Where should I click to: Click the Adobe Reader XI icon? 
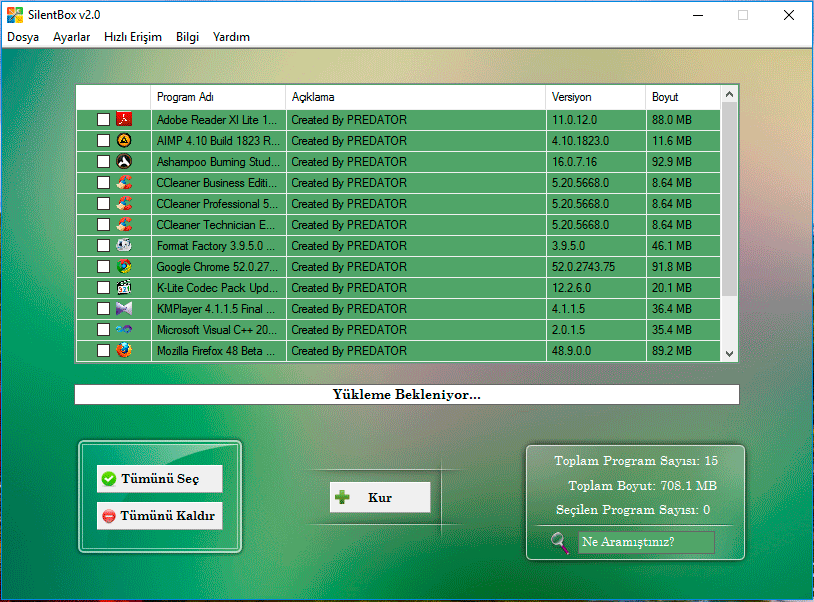click(x=124, y=120)
